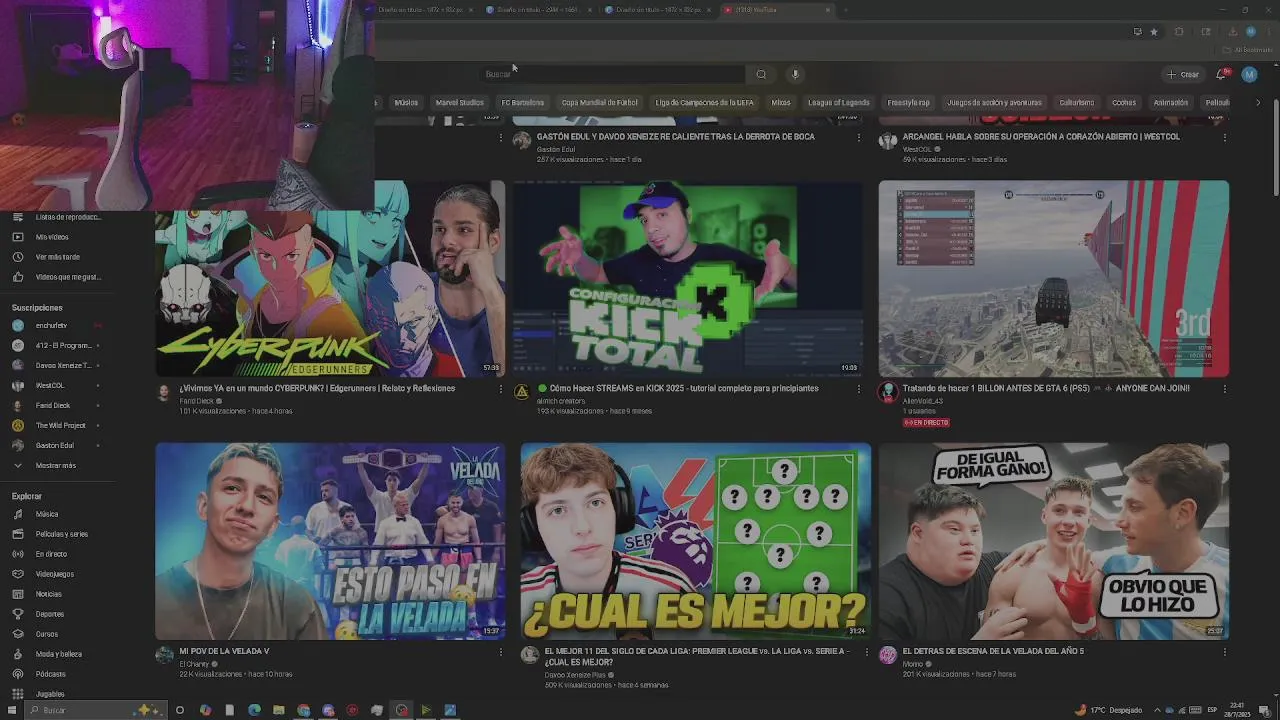Viewport: 1280px width, 720px height.
Task: Select the Copa Mundial de Fútbol chip
Action: click(x=599, y=102)
